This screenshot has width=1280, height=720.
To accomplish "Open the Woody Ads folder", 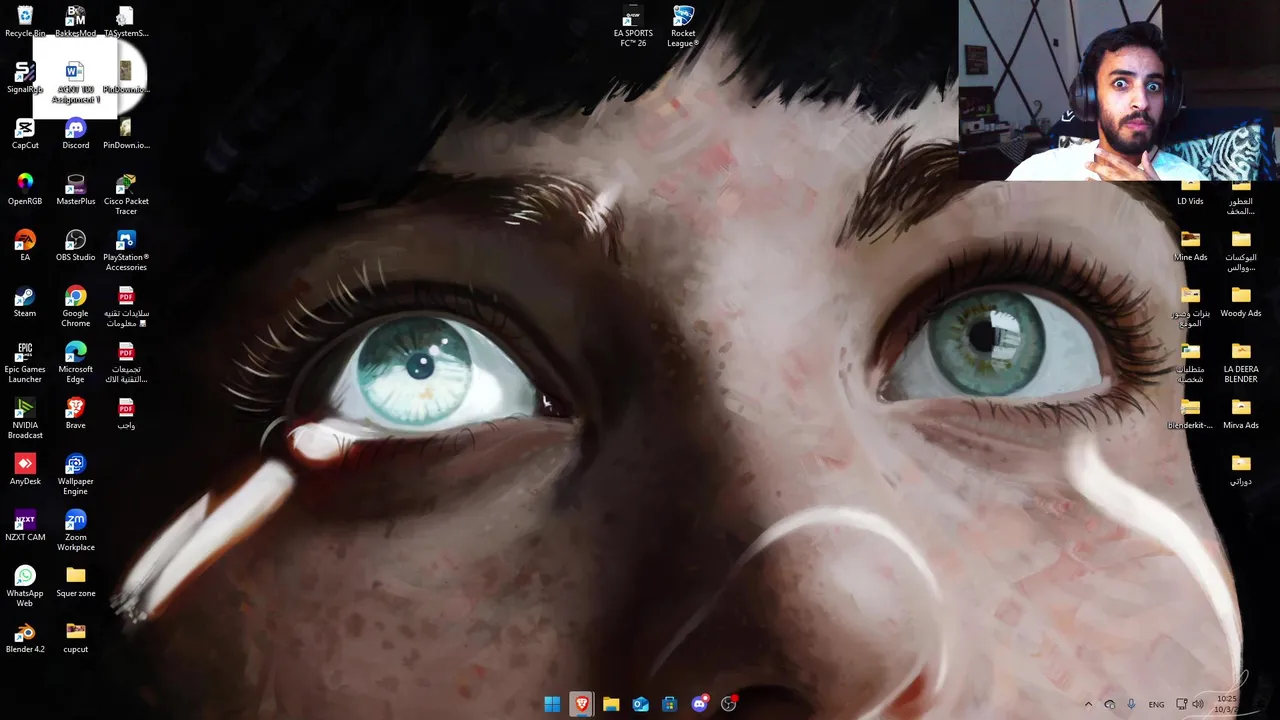I will pyautogui.click(x=1241, y=301).
